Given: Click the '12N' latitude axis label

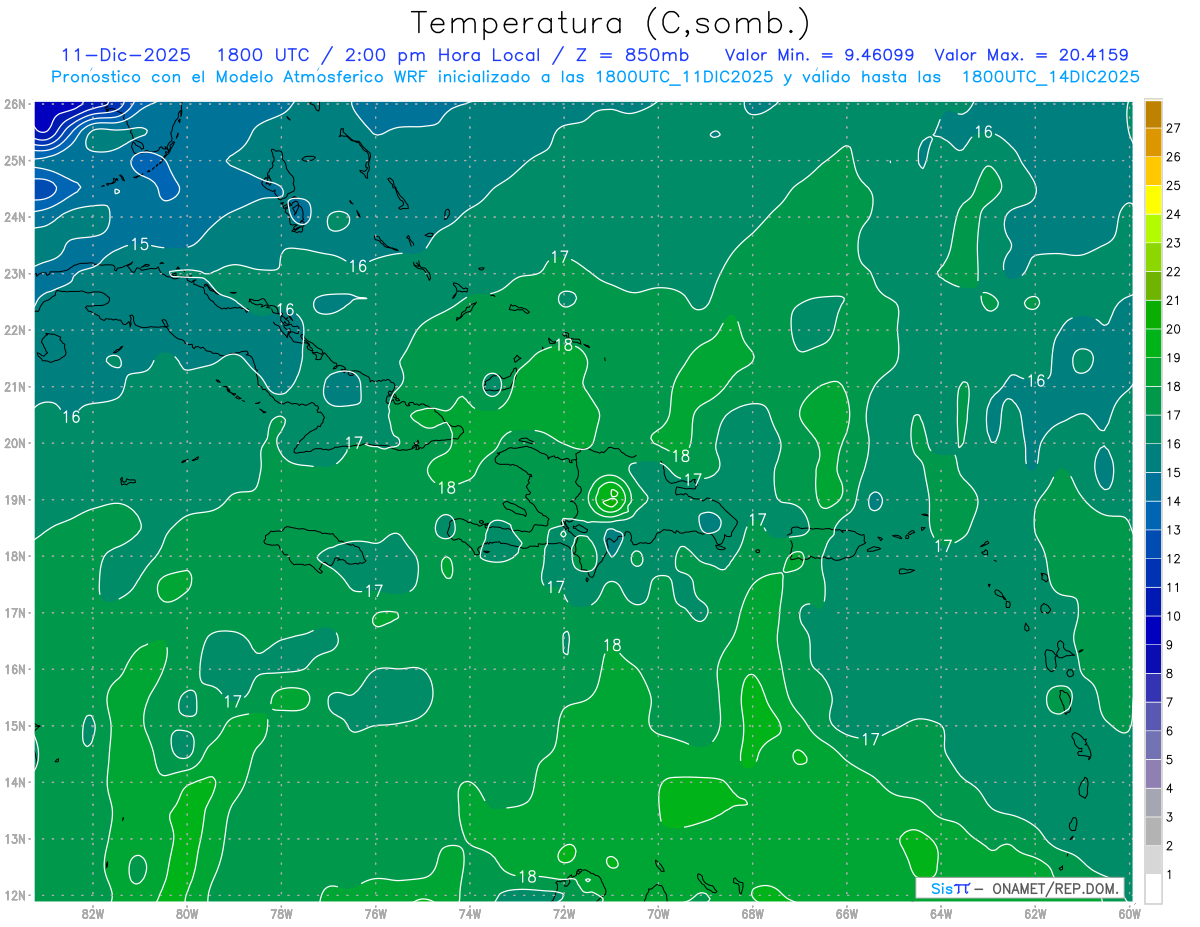Looking at the screenshot, I should (14, 894).
